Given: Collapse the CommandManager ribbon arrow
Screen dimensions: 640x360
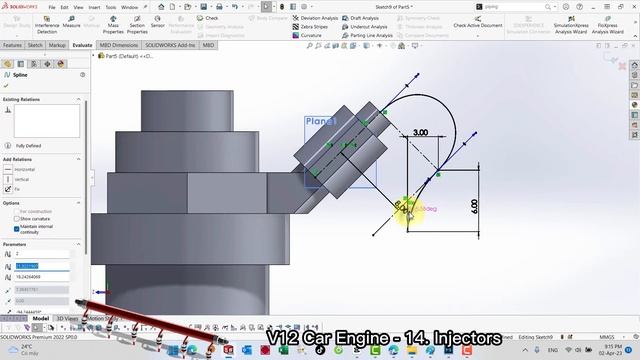Looking at the screenshot, I should pyautogui.click(x=635, y=36).
